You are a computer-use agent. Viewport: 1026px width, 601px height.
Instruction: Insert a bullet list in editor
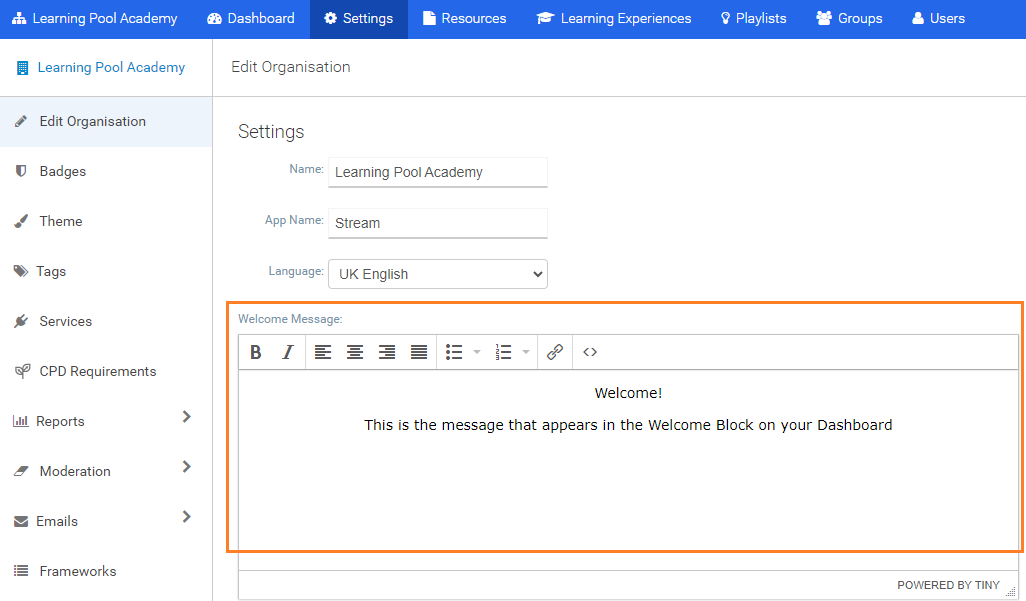click(x=454, y=352)
